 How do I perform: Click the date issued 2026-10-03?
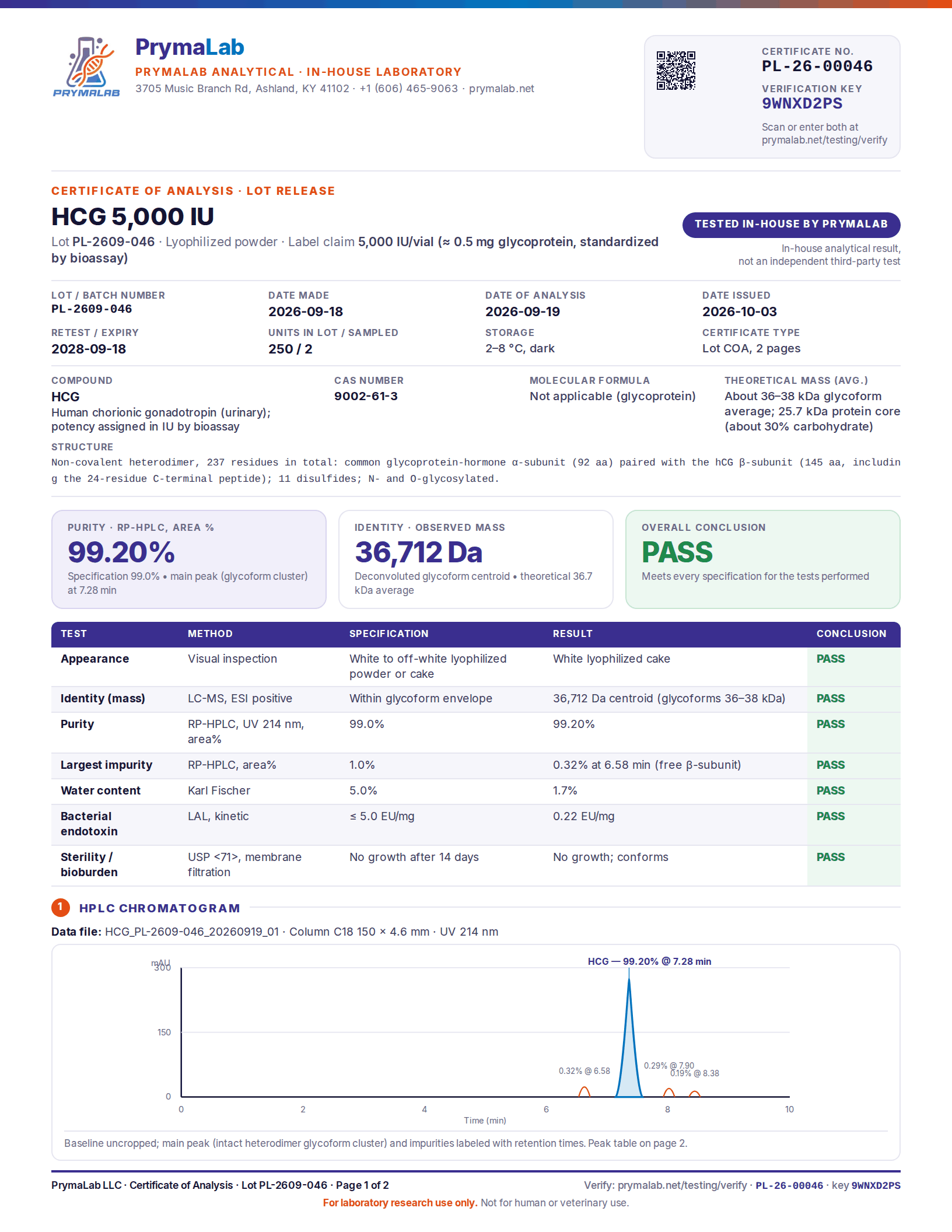click(740, 311)
